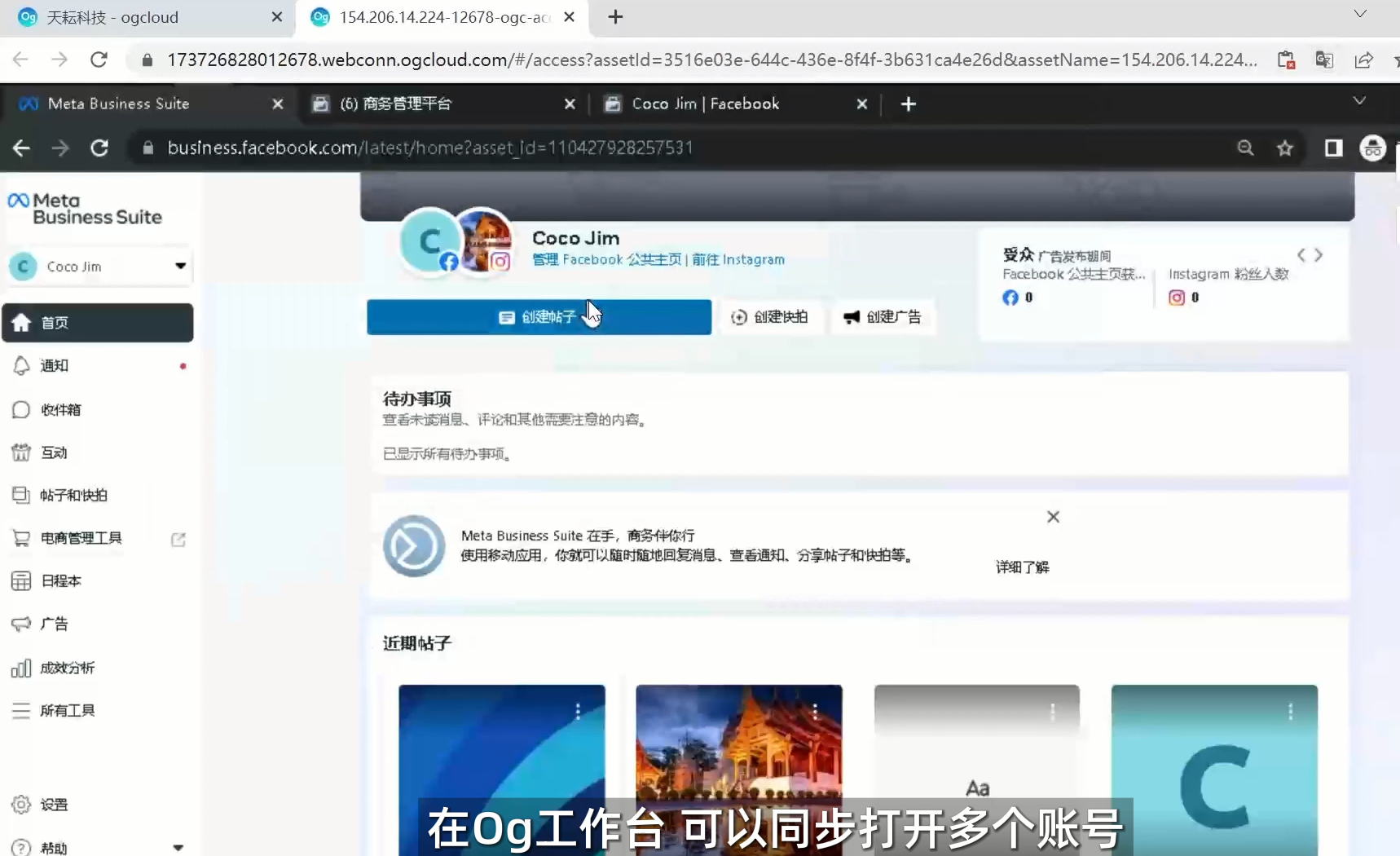This screenshot has height=856, width=1400.
Task: Click the 创建广告 create ad button
Action: click(883, 317)
